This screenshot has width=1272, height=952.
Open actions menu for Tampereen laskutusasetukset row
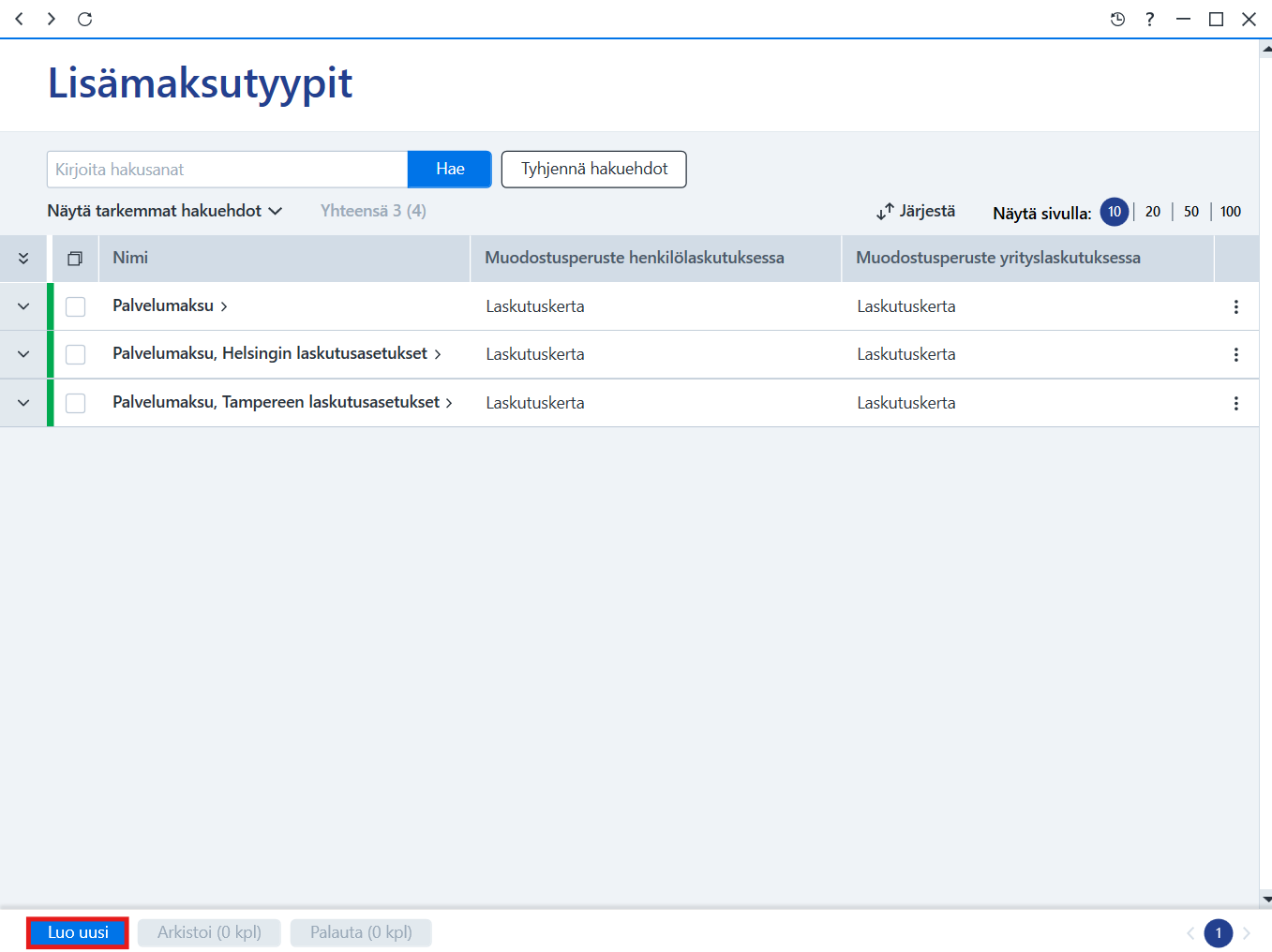click(x=1236, y=403)
